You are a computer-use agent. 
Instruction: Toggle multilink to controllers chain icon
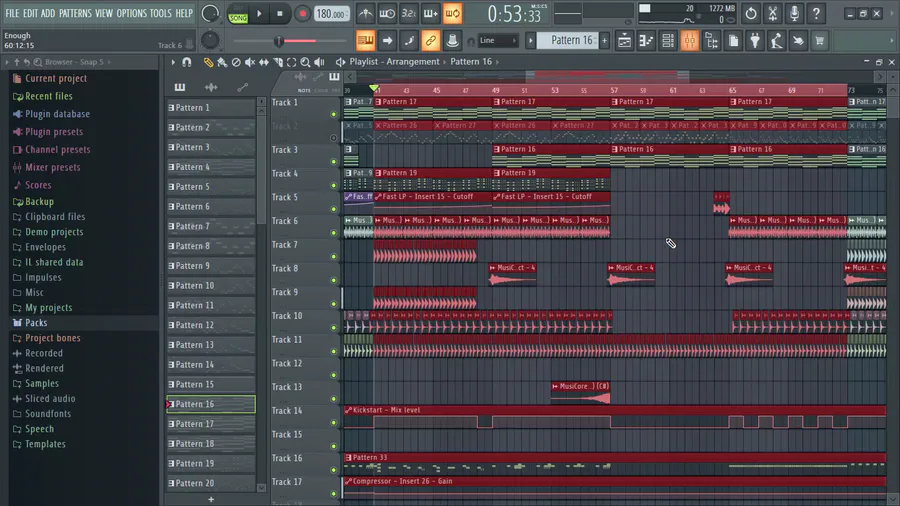430,41
